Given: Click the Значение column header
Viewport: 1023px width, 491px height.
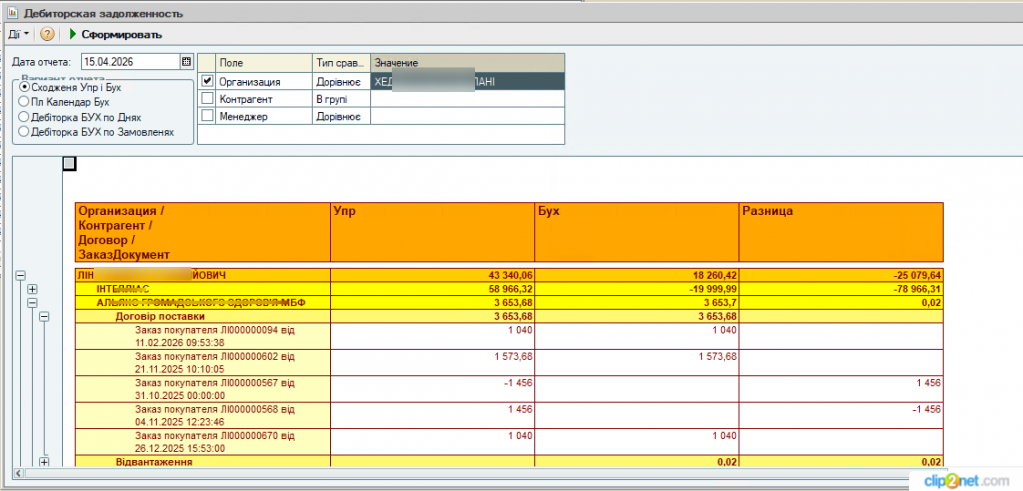Looking at the screenshot, I should 467,63.
